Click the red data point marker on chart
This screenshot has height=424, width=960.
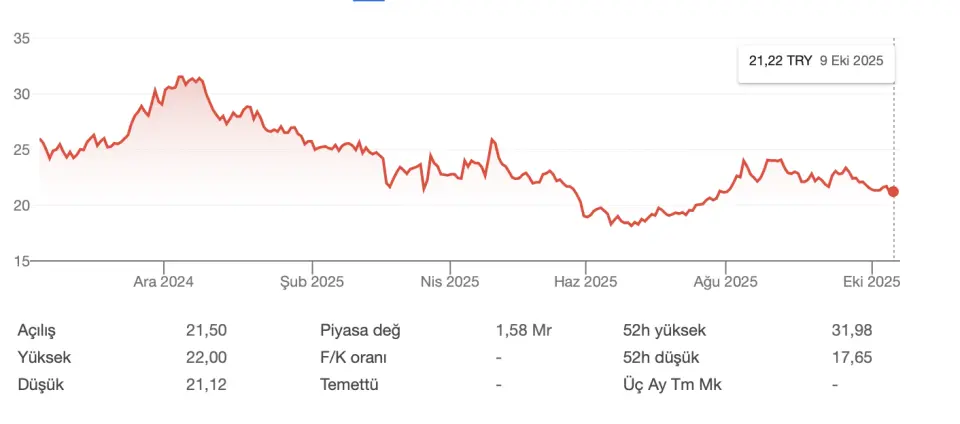coord(893,191)
